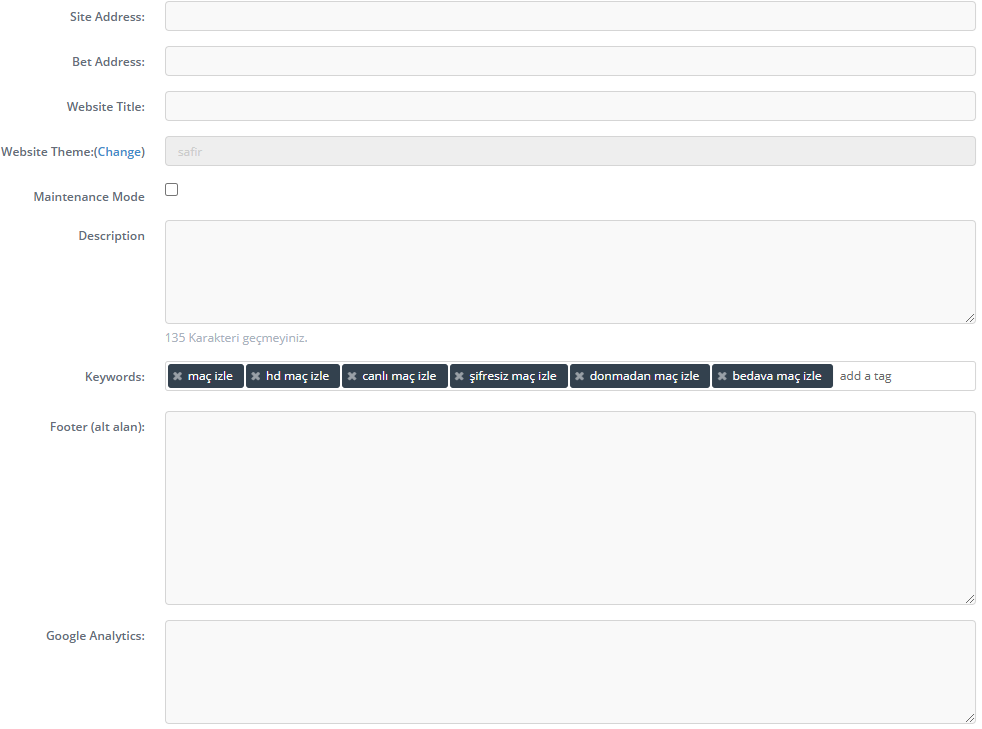Click the Google Analytics resize corner
The height and width of the screenshot is (729, 982).
(x=970, y=718)
